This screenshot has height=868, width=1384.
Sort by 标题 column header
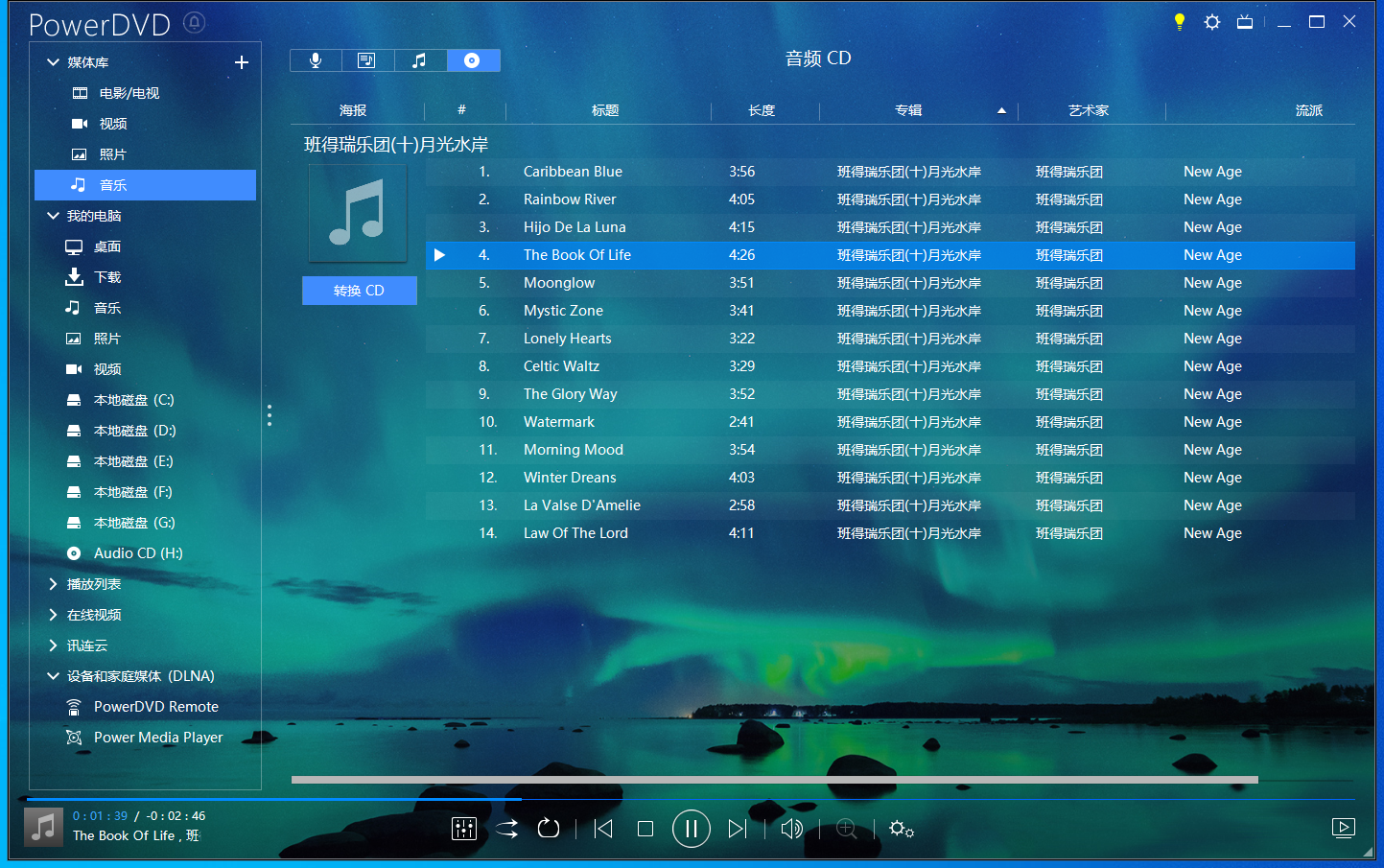pyautogui.click(x=605, y=110)
